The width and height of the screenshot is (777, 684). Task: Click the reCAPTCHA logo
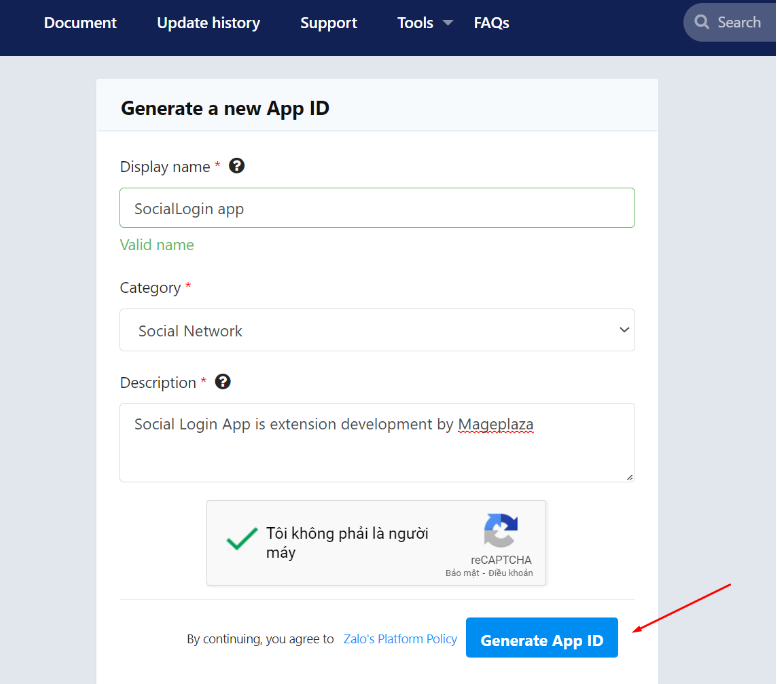pos(501,531)
